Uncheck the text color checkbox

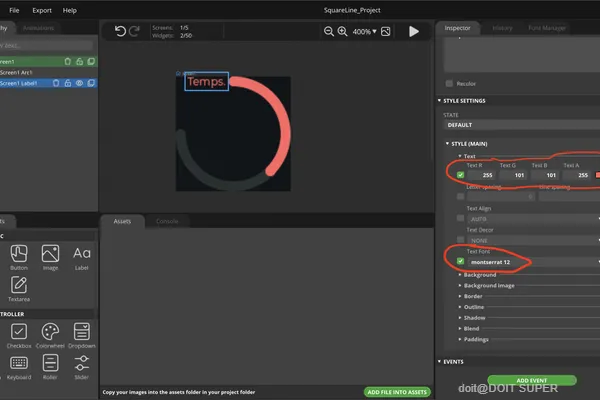pos(460,175)
